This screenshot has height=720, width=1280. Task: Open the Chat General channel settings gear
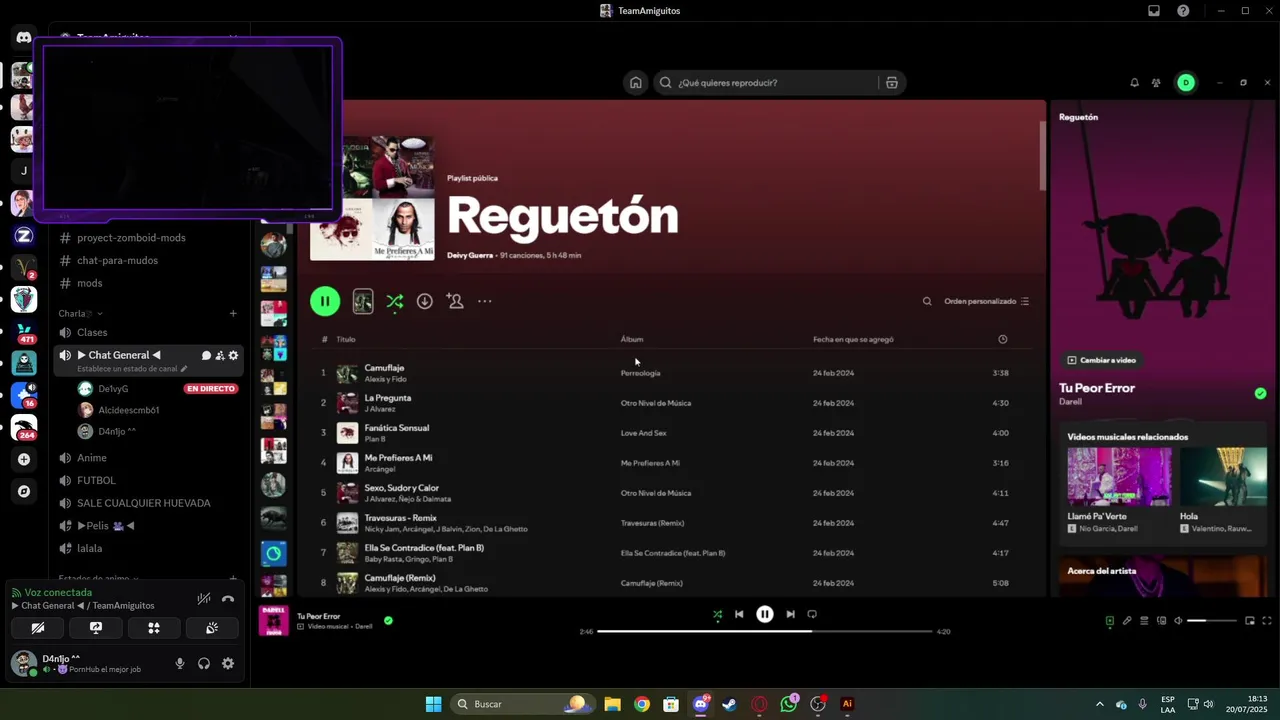point(234,355)
